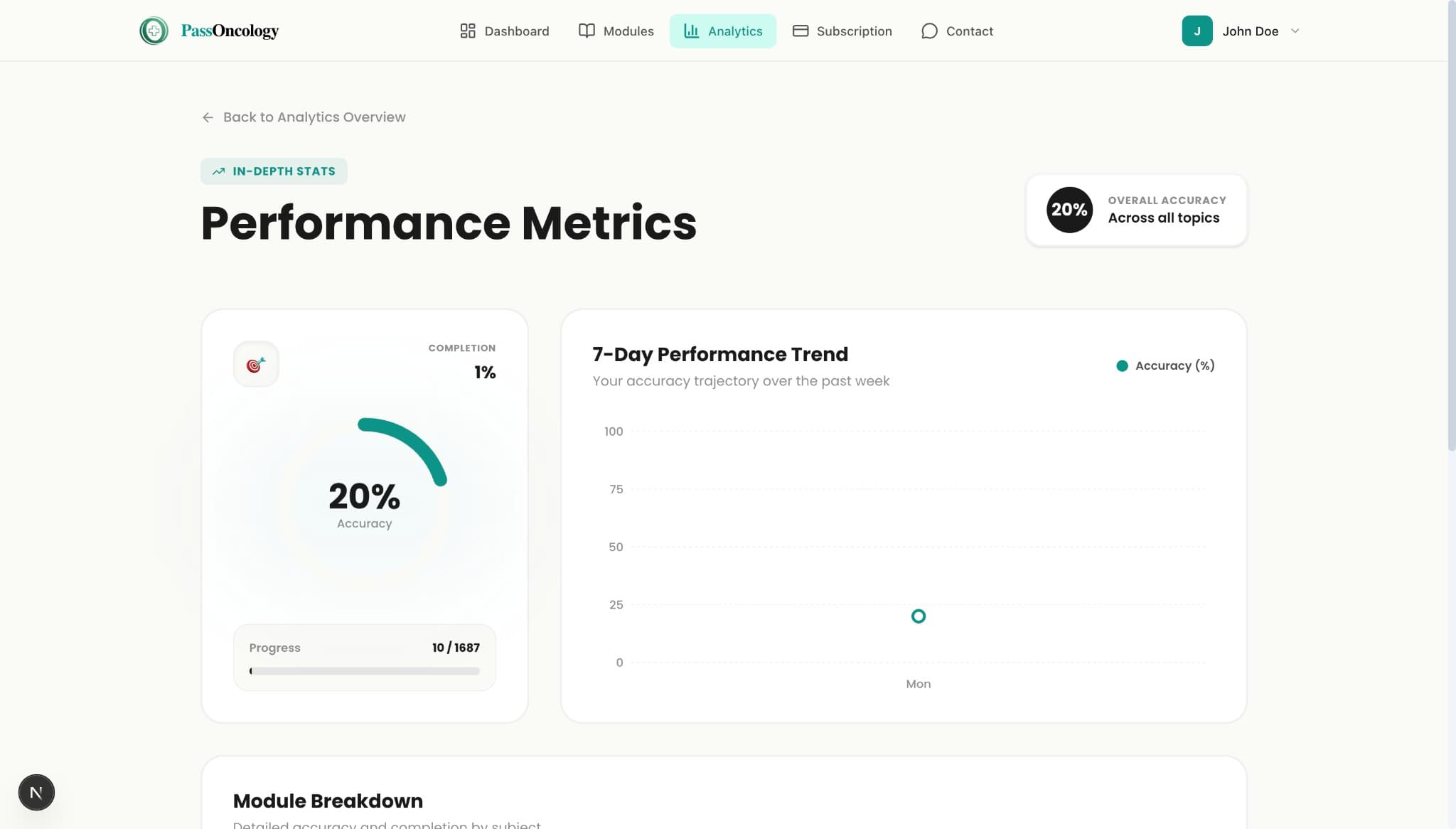Screen dimensions: 1456x829
Task: Click the Overall Accuracy label
Action: pyautogui.click(x=1167, y=200)
